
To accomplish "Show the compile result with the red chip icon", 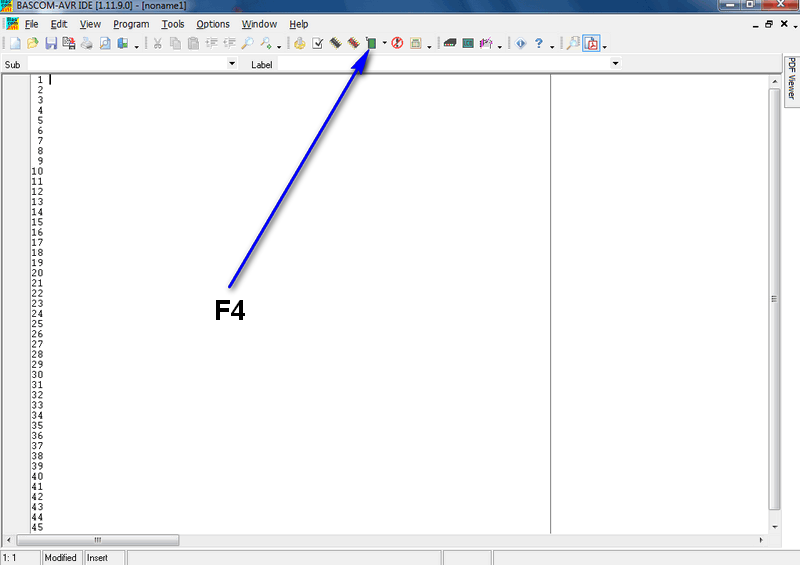I will point(354,43).
